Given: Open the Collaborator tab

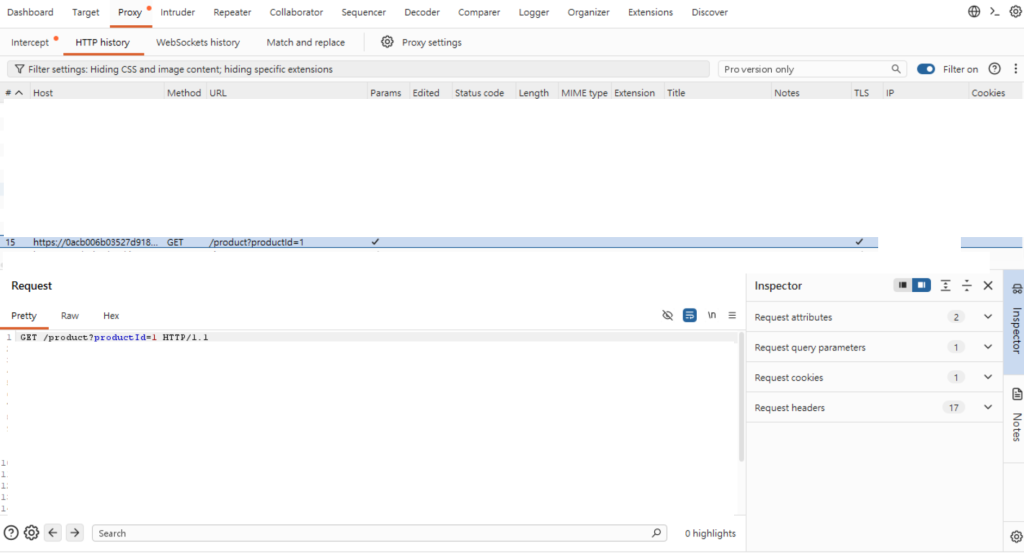Looking at the screenshot, I should point(296,12).
